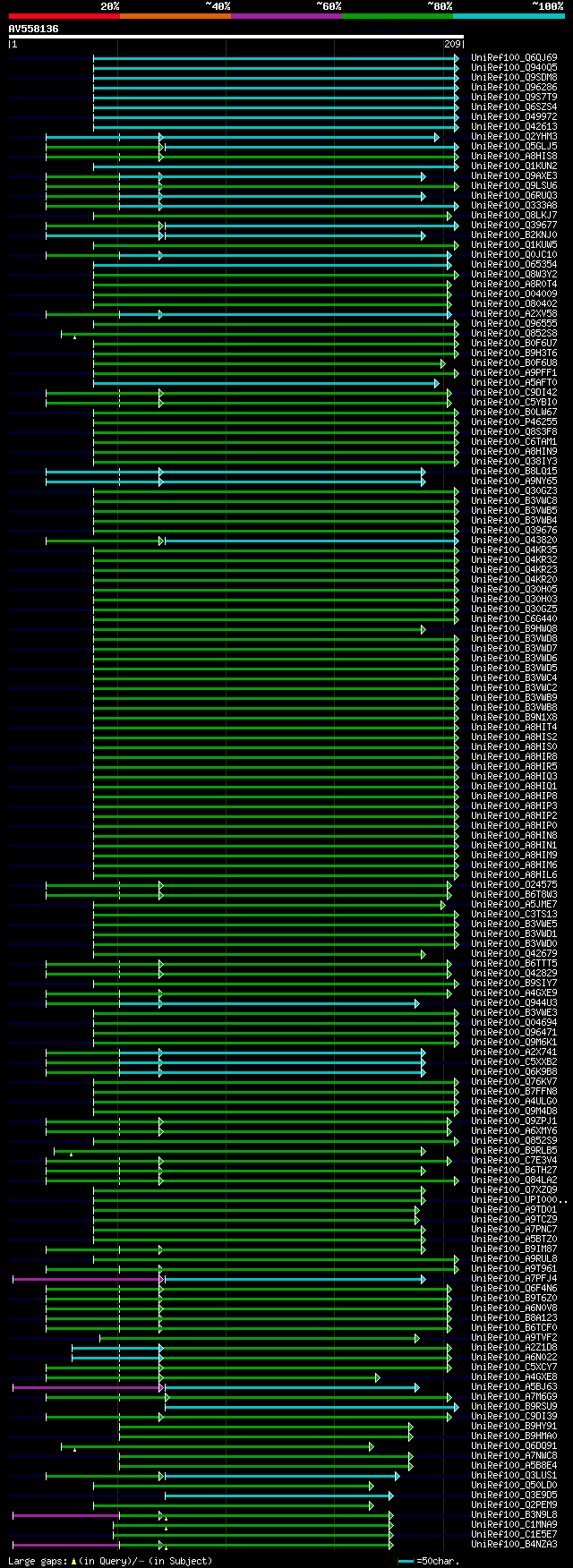This screenshot has width=573, height=1568.
Task: Click the green ~80% identity legend segment
Action: coord(398,15)
